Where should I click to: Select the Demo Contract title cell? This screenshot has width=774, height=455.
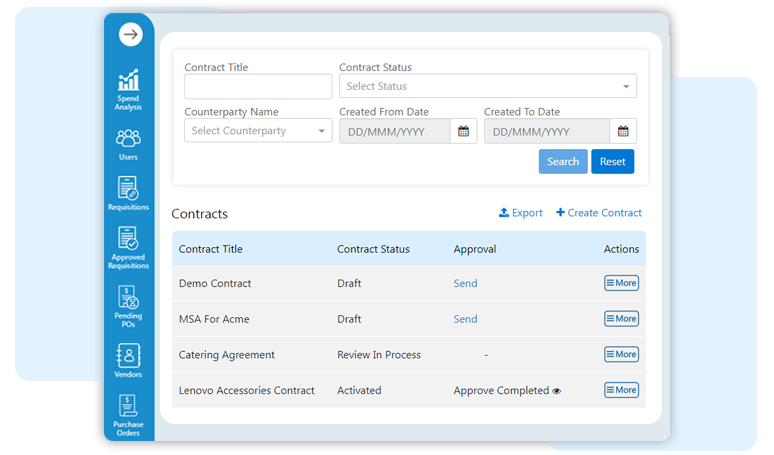pyautogui.click(x=215, y=283)
